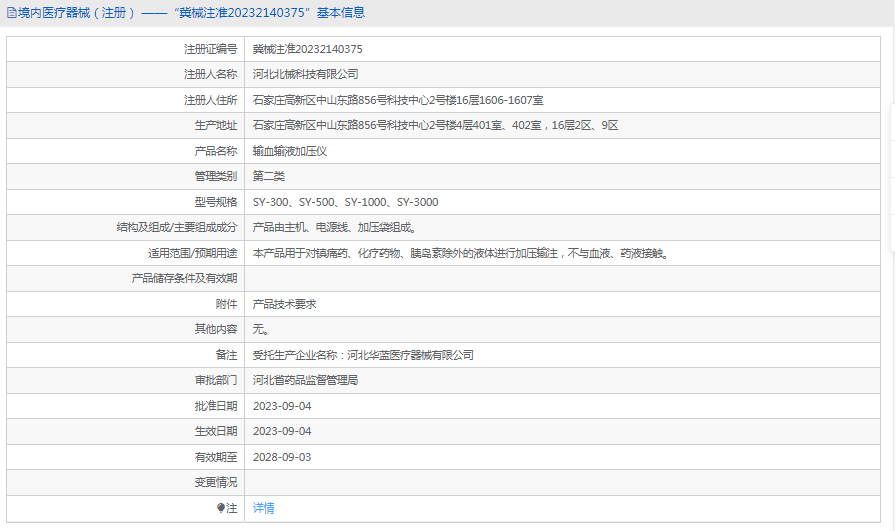Click the 生产地址 row label
This screenshot has width=895, height=531.
click(215, 126)
